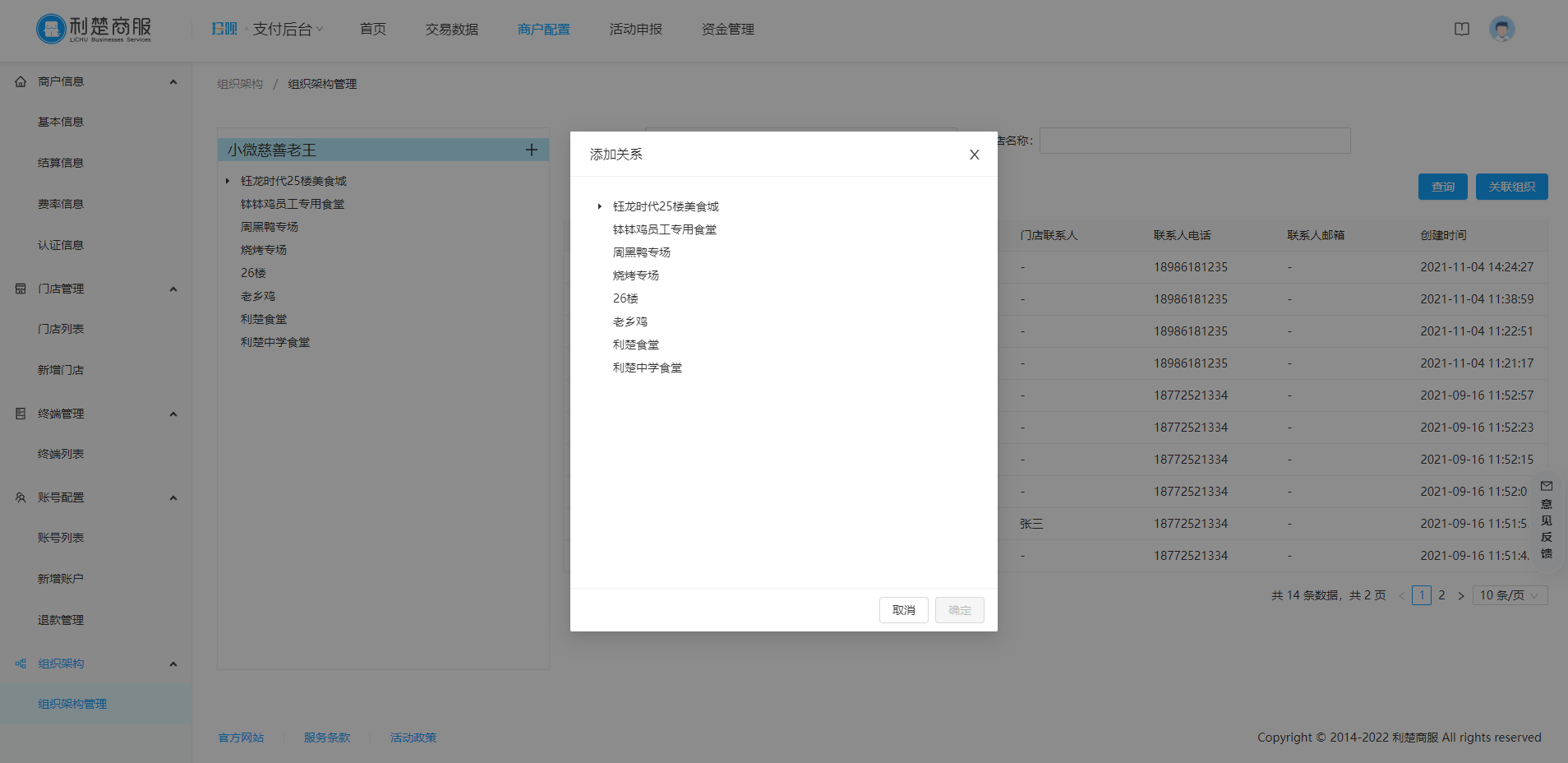Open the 资金管理 menu
This screenshot has width=1568, height=763.
tap(728, 30)
